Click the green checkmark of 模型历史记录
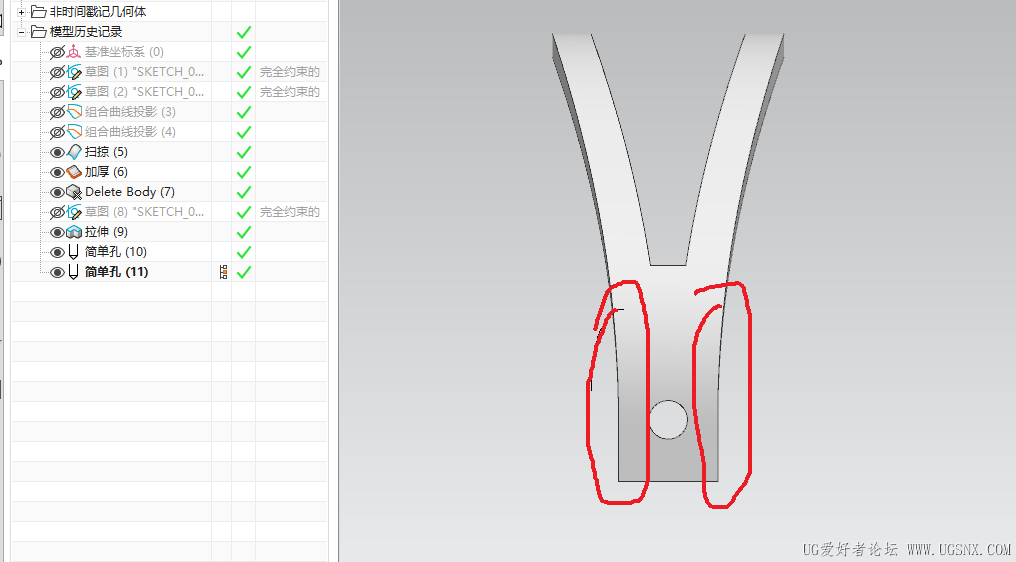The image size is (1016, 562). click(x=244, y=32)
